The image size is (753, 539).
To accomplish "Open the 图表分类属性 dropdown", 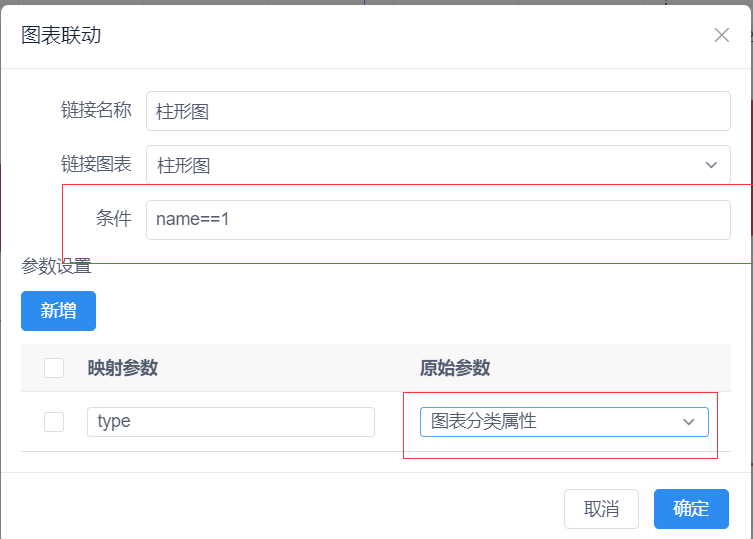I will pos(564,422).
